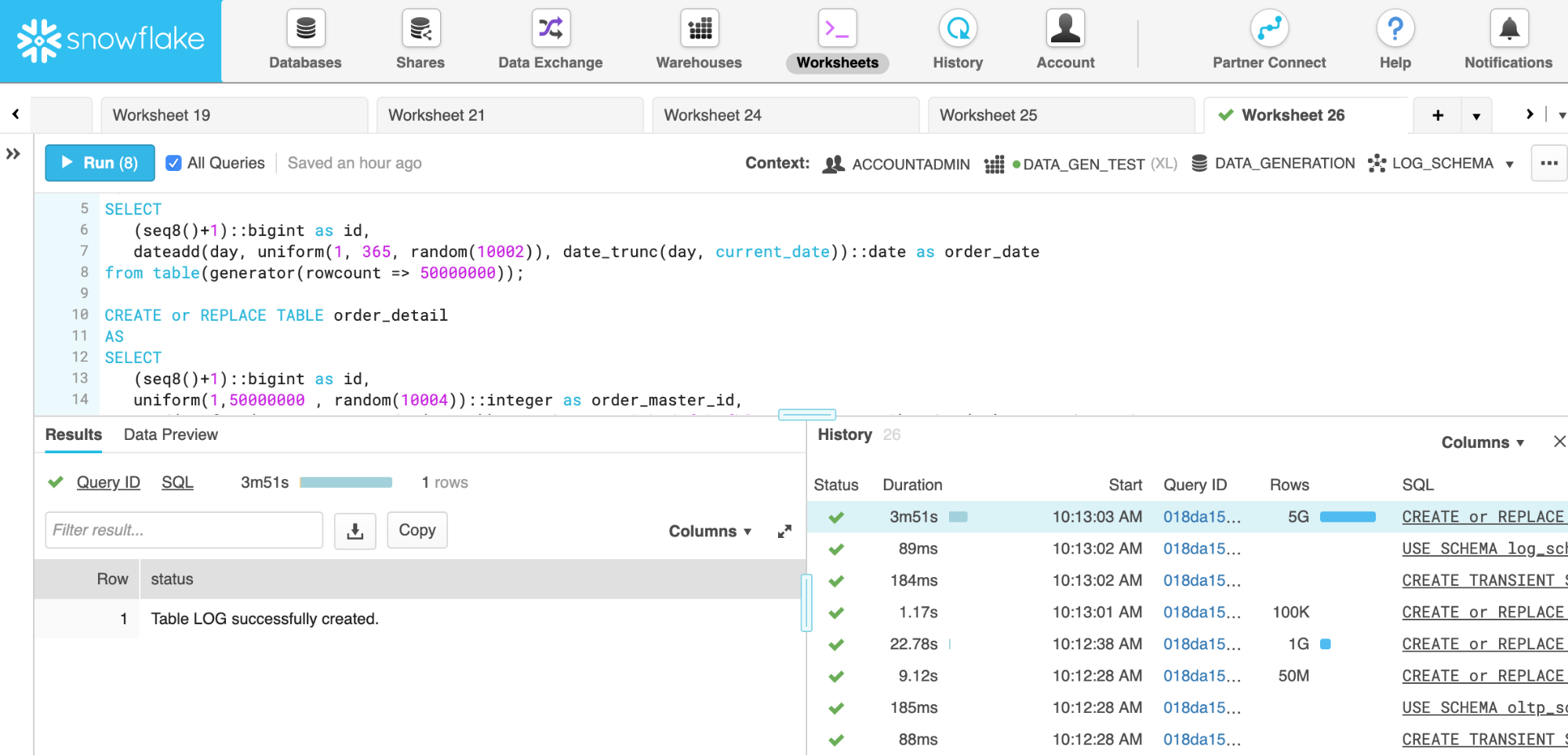Open the Shares page icon

pos(420,29)
